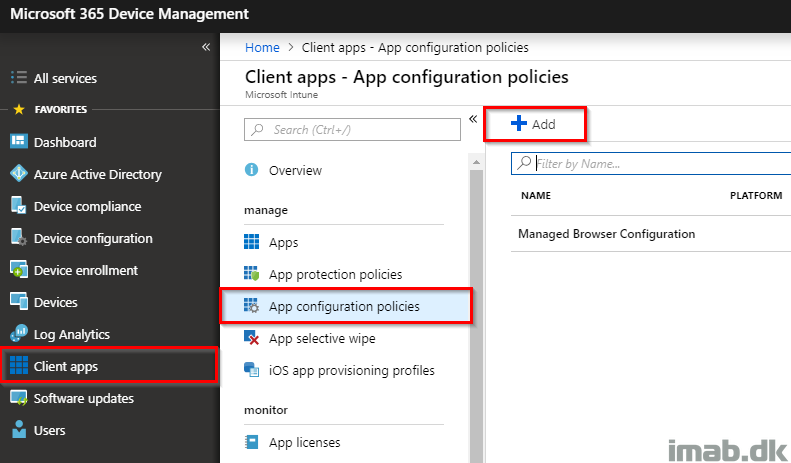
Task: Click the Device compliance icon
Action: pyautogui.click(x=19, y=206)
